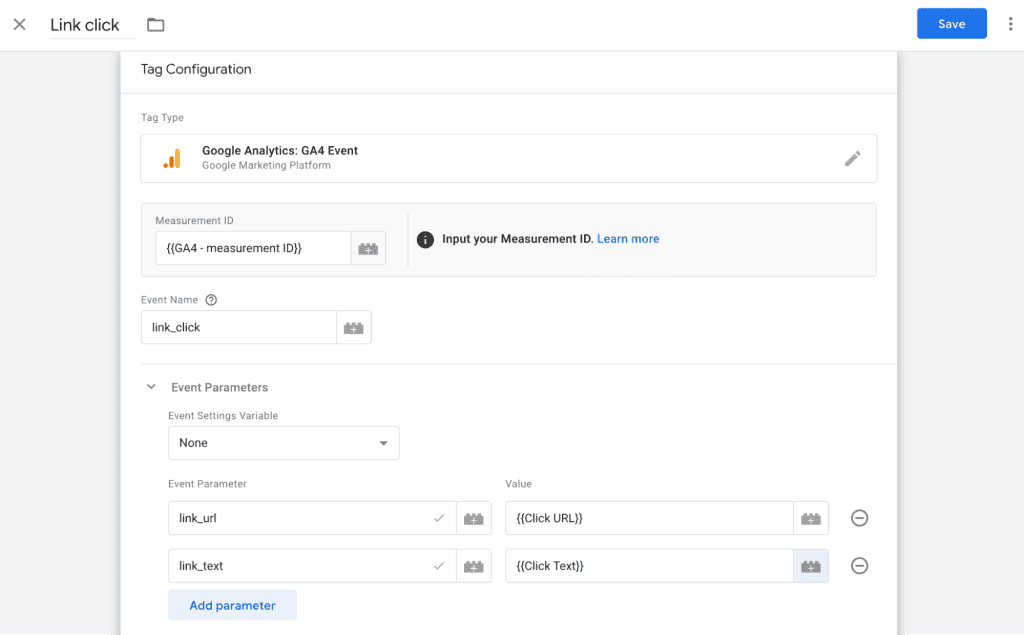
Task: Edit the link_url parameter name field
Action: pyautogui.click(x=312, y=518)
